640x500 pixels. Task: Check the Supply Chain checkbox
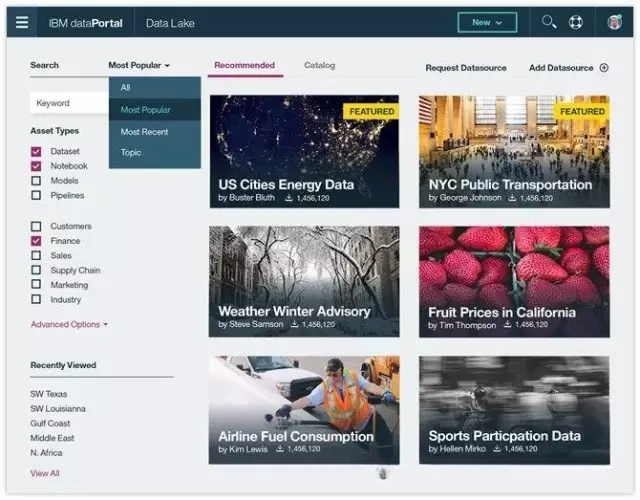[36, 270]
